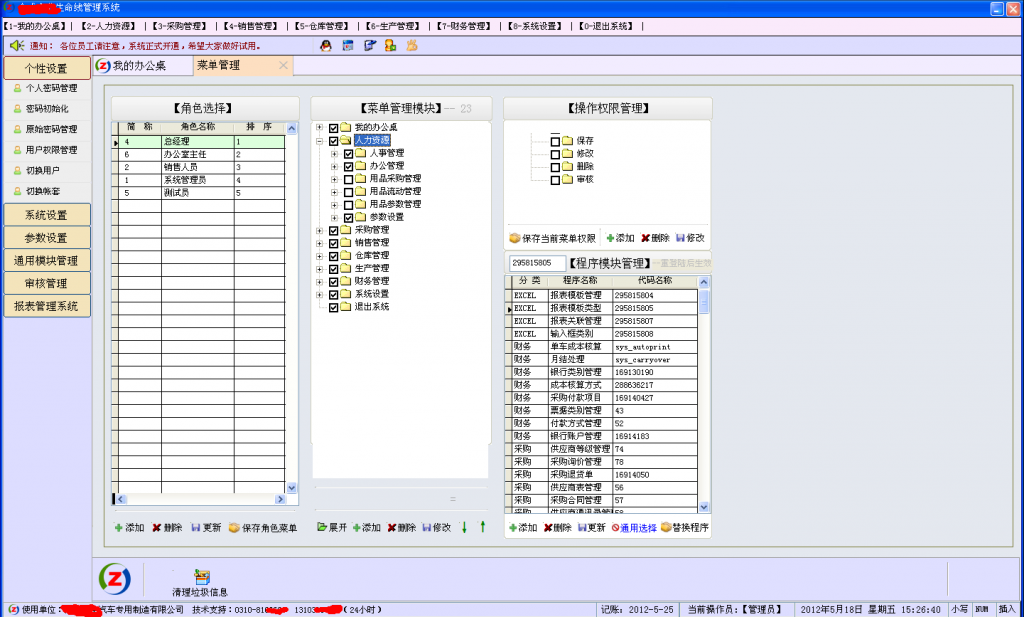
Task: Toggle the 人力资源 menu checkbox
Action: [332, 141]
